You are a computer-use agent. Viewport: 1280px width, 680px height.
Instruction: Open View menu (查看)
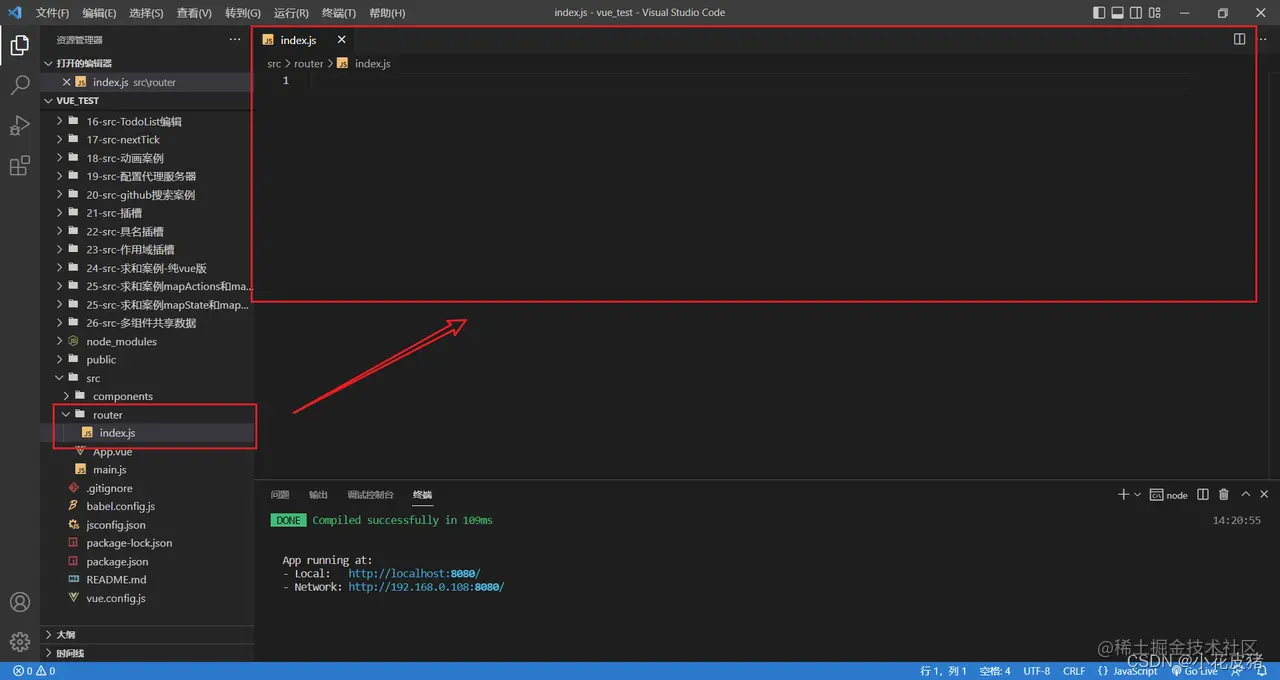coord(194,13)
